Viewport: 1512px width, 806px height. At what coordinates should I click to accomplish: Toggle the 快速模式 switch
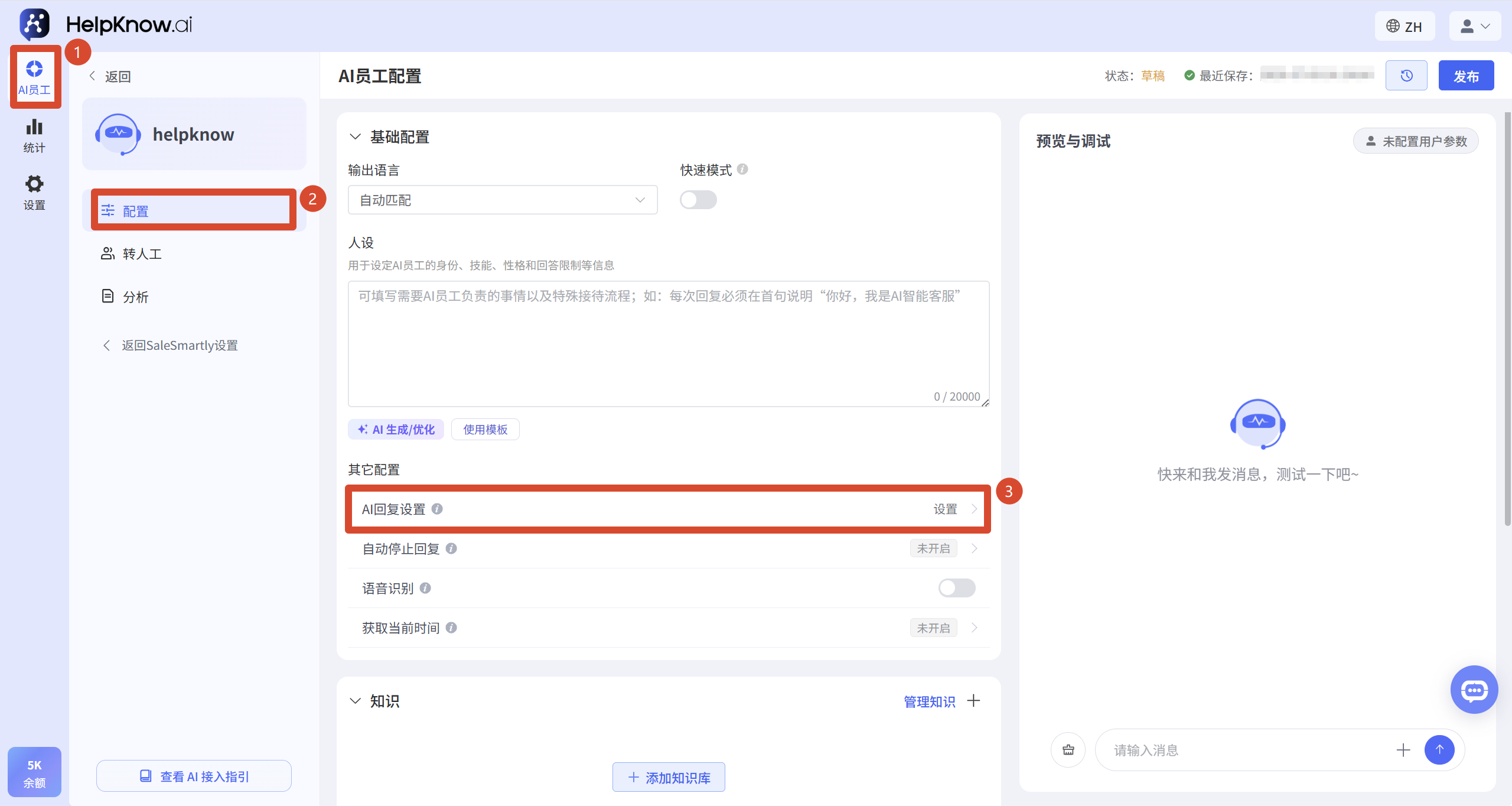point(698,200)
